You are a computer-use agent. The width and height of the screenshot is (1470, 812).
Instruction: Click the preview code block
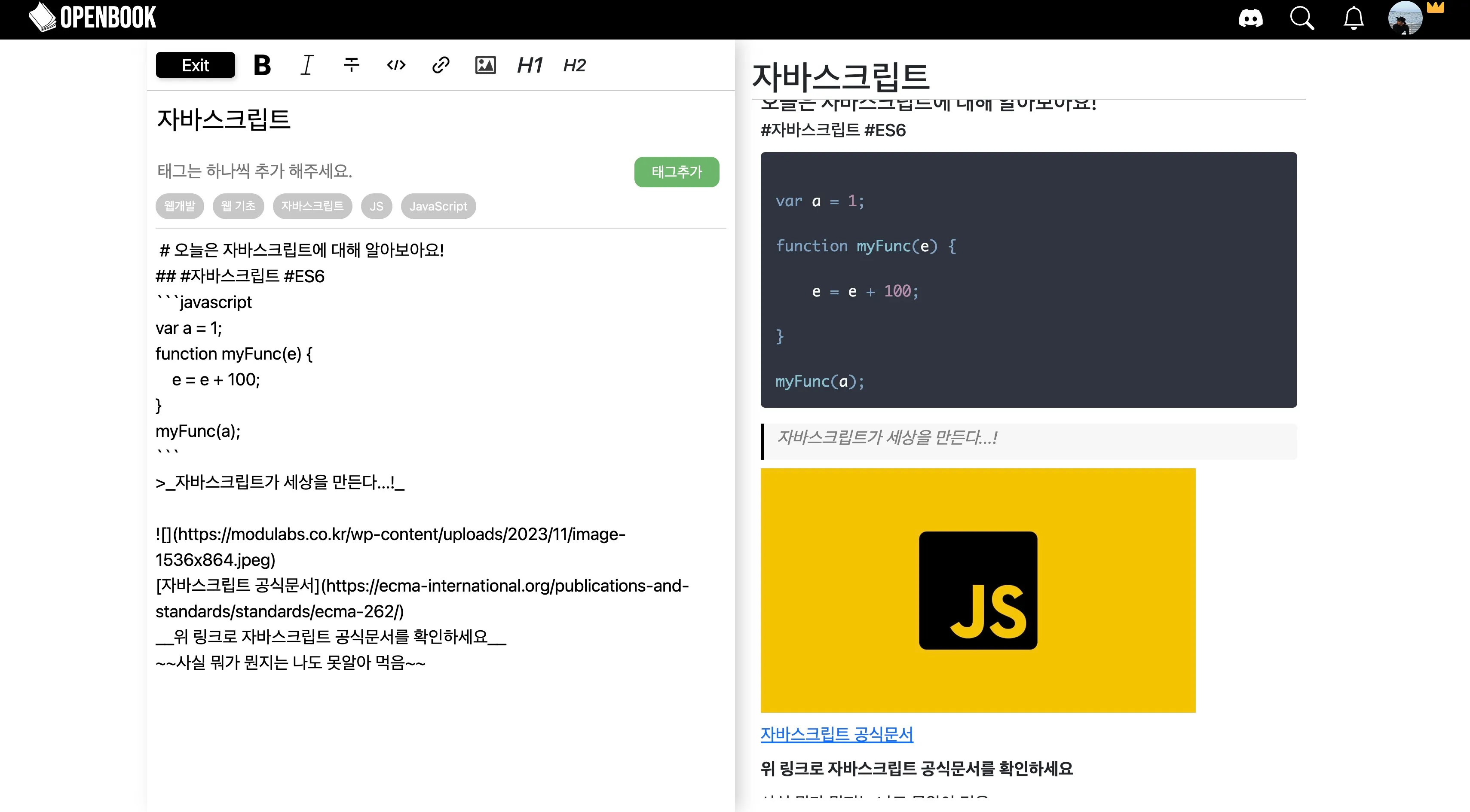pyautogui.click(x=1028, y=279)
